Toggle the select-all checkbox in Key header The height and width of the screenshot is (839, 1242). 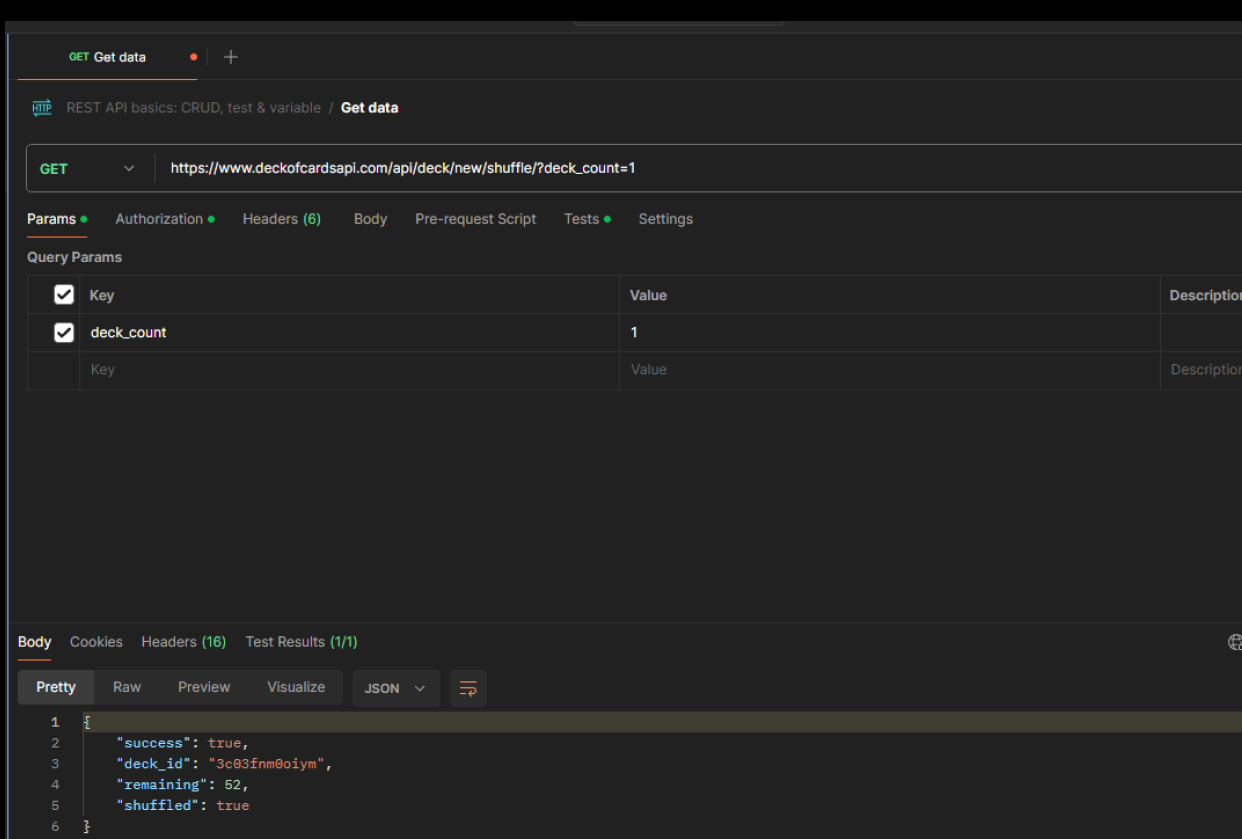(x=64, y=295)
